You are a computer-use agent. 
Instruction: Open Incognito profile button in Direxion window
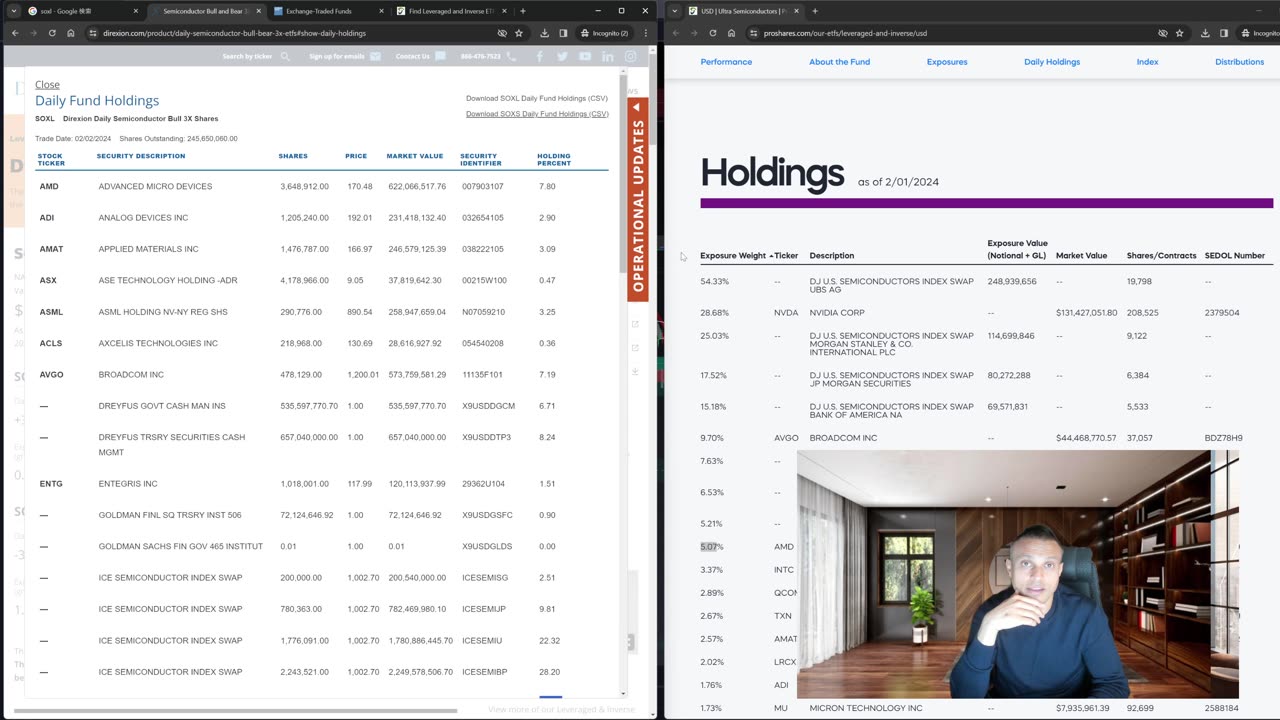604,33
